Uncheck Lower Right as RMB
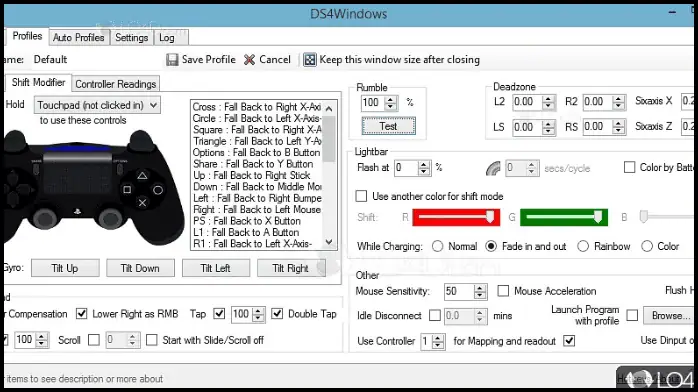The width and height of the screenshot is (698, 392). point(81,314)
